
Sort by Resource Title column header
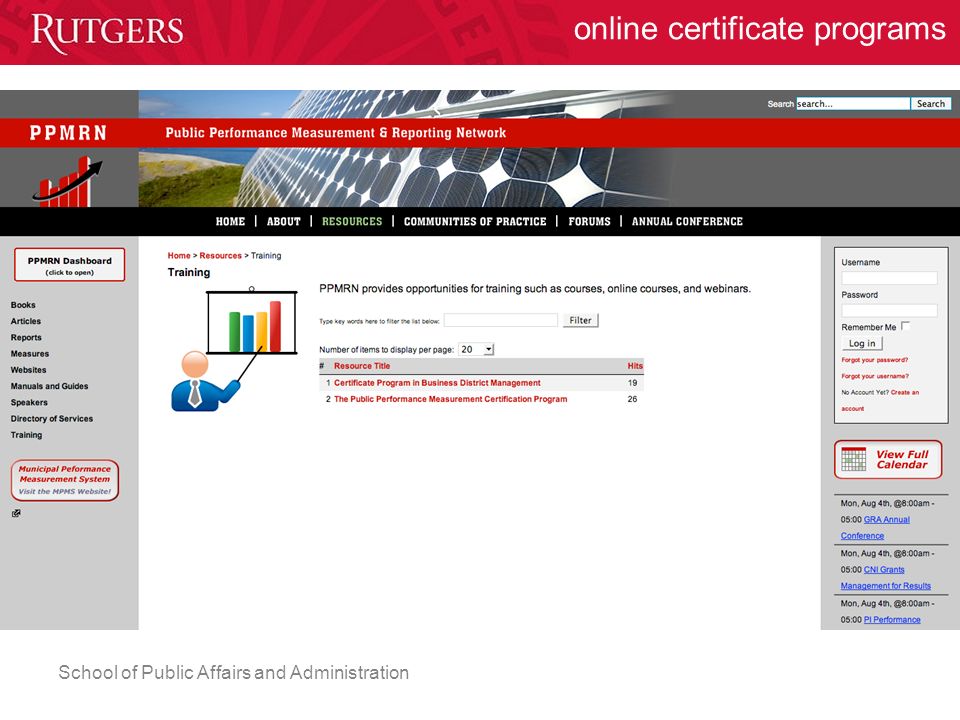click(362, 366)
